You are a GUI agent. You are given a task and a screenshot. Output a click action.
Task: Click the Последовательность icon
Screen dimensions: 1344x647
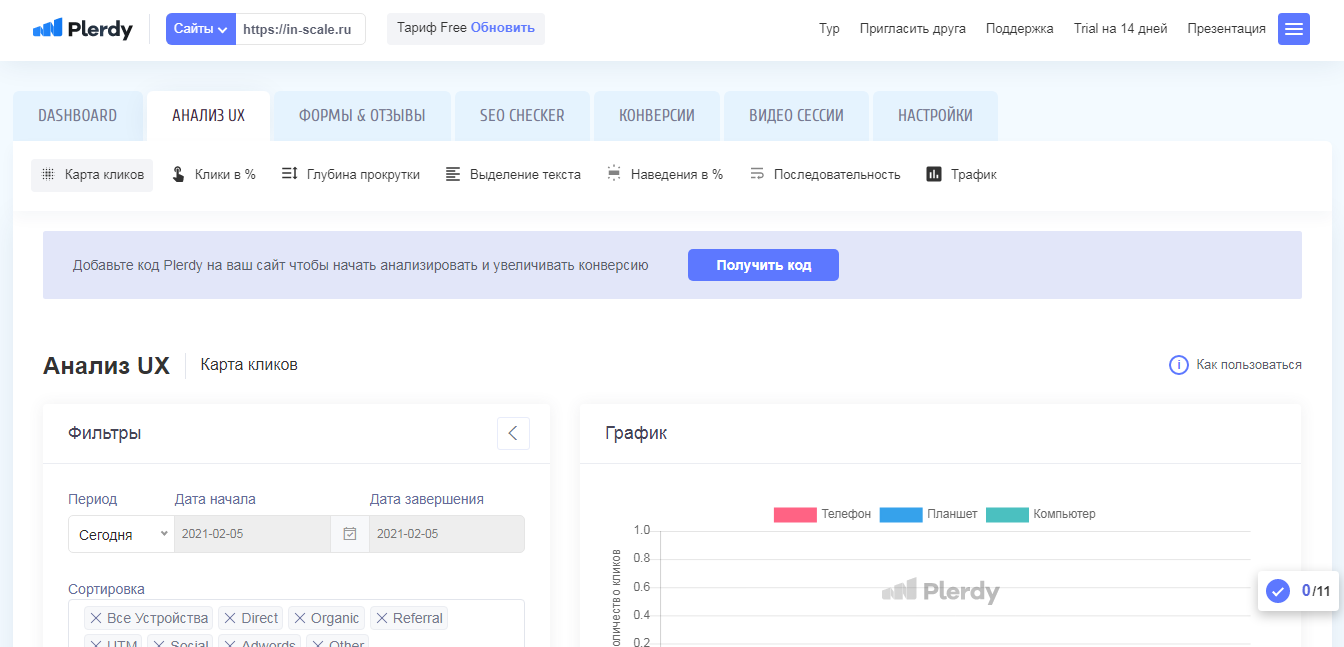coord(757,174)
